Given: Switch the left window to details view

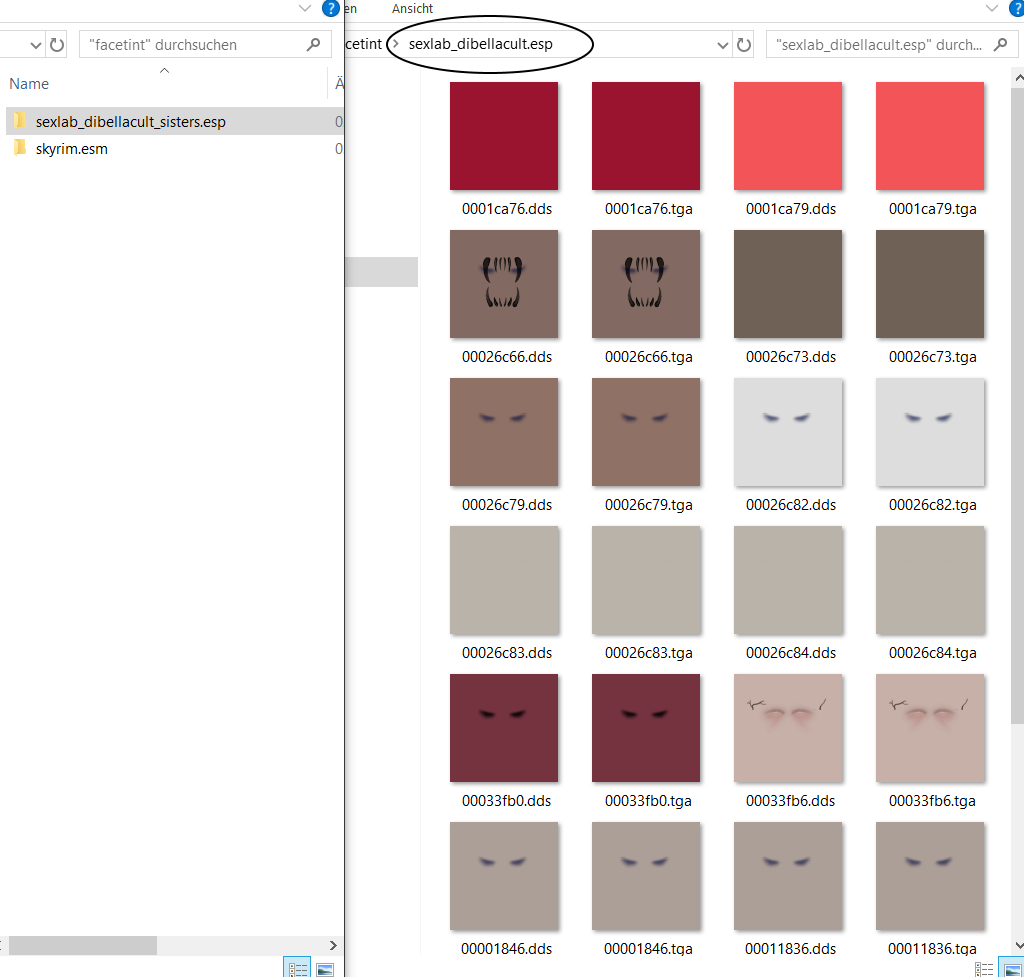Looking at the screenshot, I should tap(298, 969).
